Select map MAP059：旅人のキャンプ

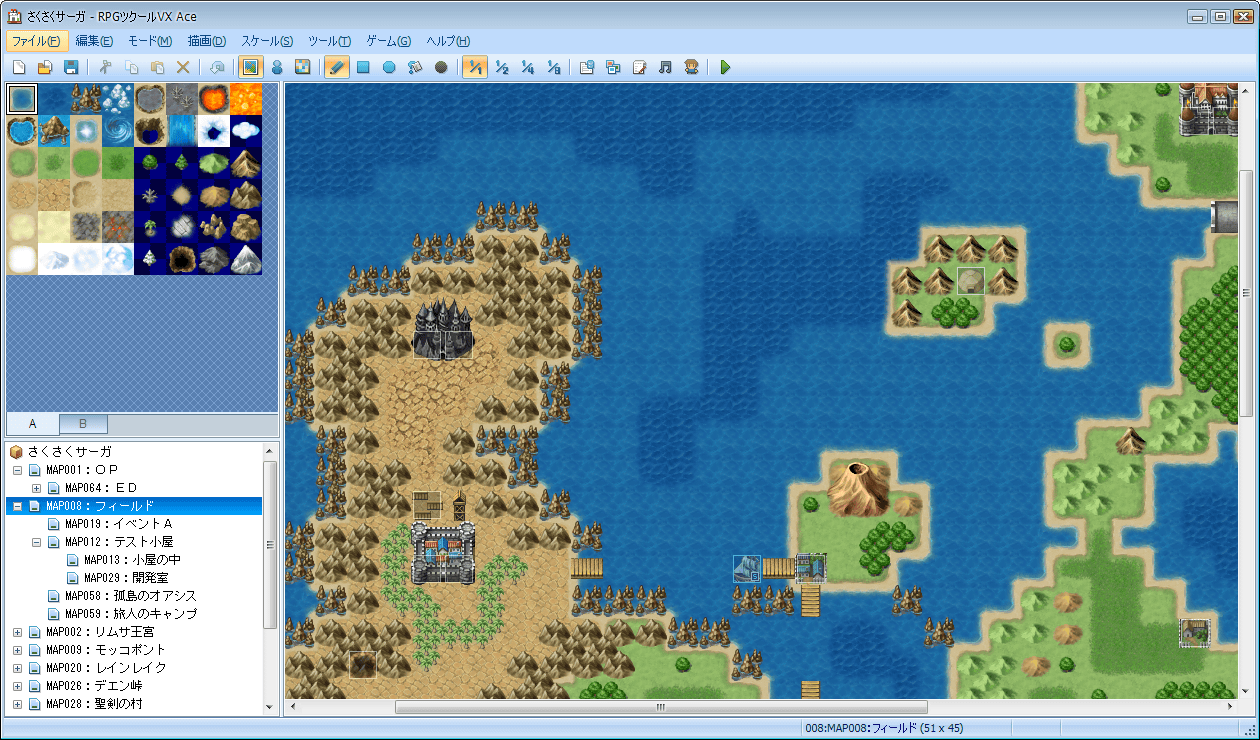coord(131,614)
